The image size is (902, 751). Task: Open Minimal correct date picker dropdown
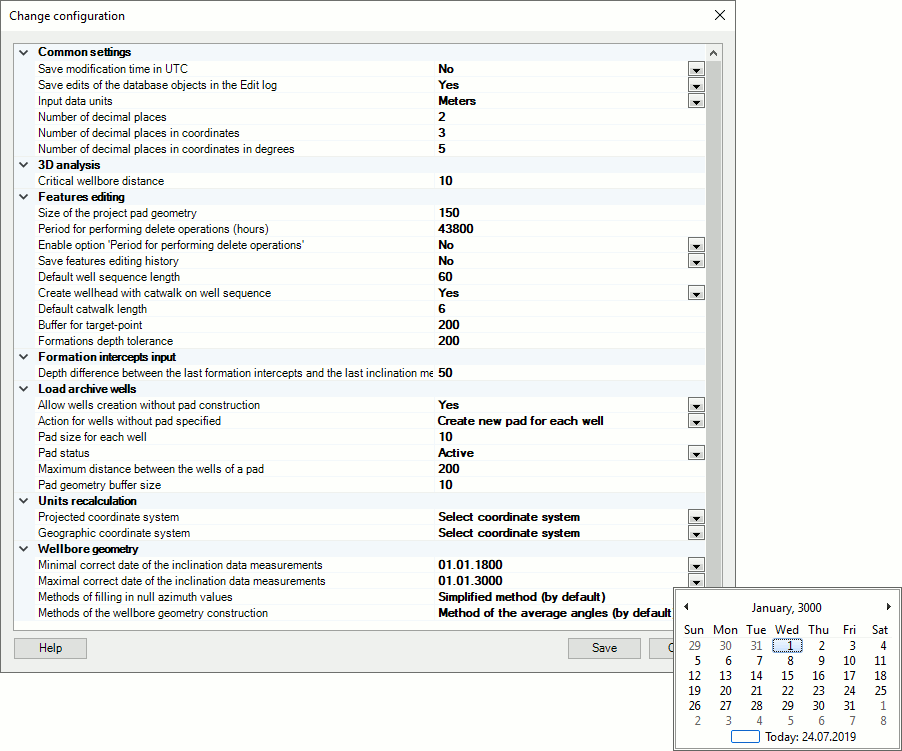696,566
